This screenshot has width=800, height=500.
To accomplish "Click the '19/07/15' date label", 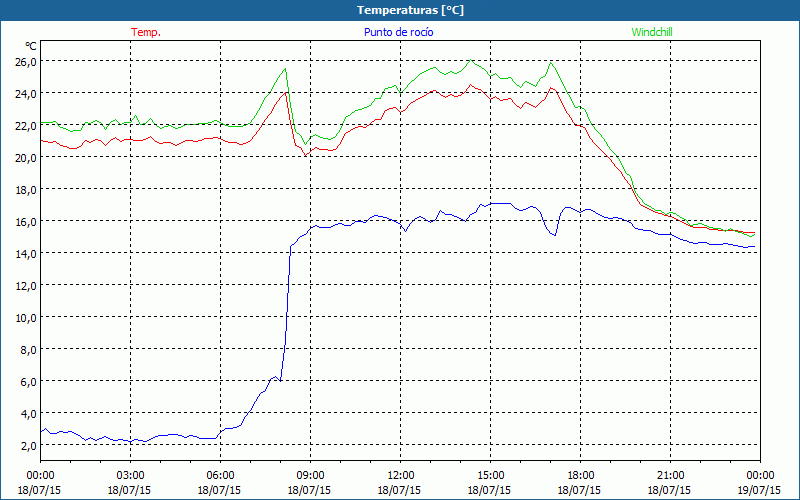I will (759, 490).
